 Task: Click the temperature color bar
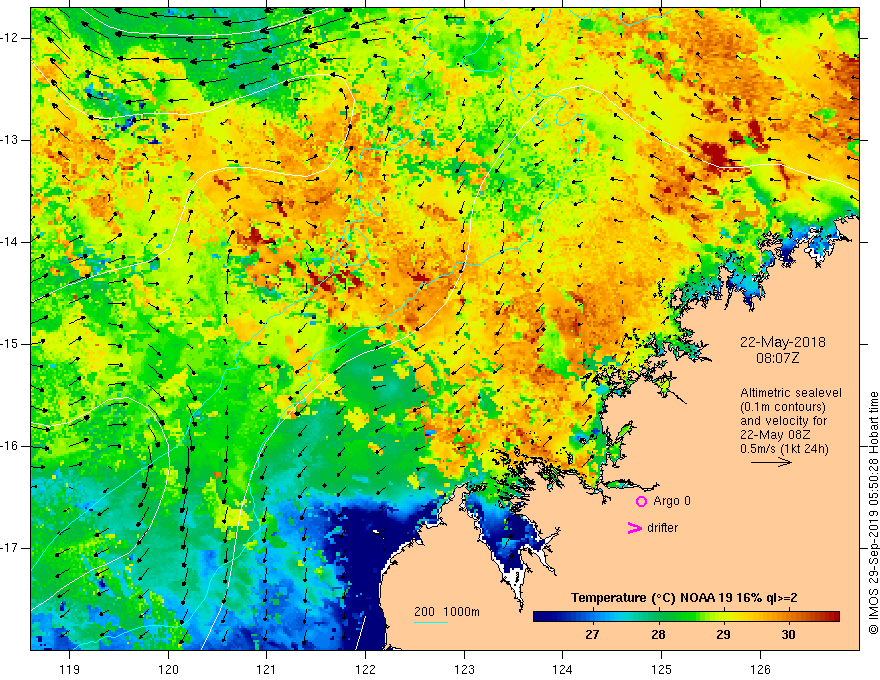686,617
